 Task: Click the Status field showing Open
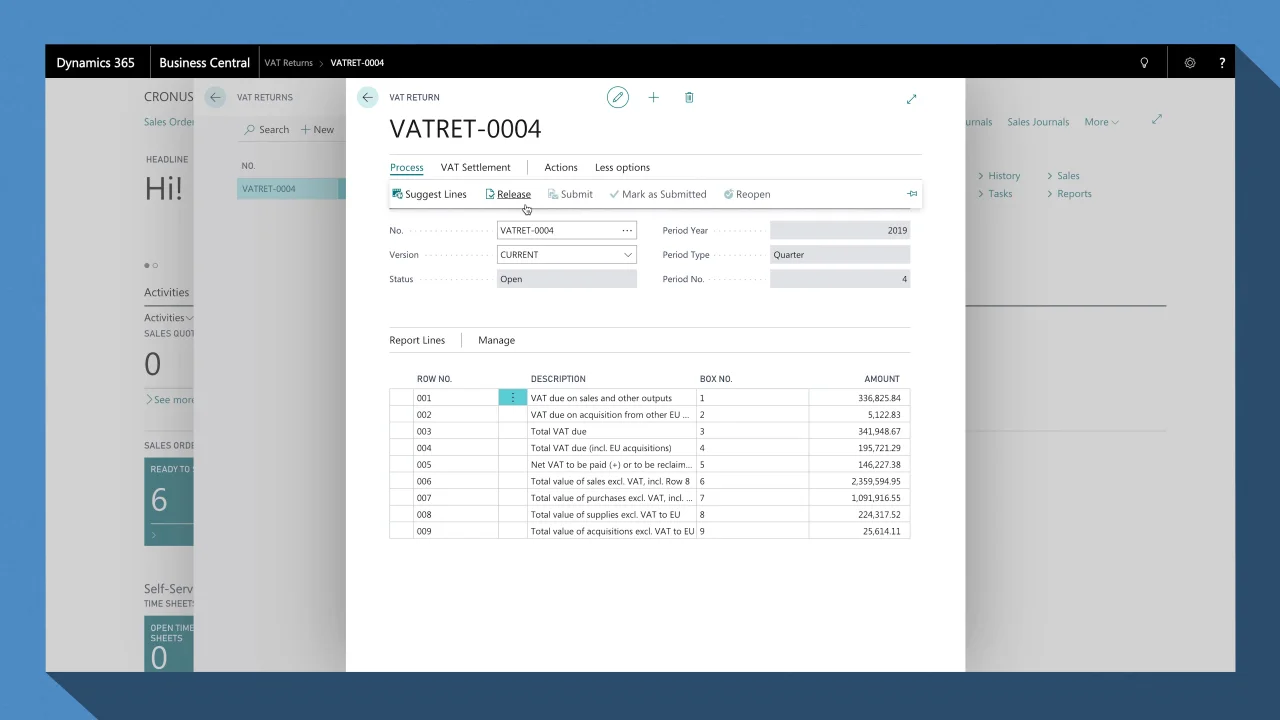coord(566,279)
